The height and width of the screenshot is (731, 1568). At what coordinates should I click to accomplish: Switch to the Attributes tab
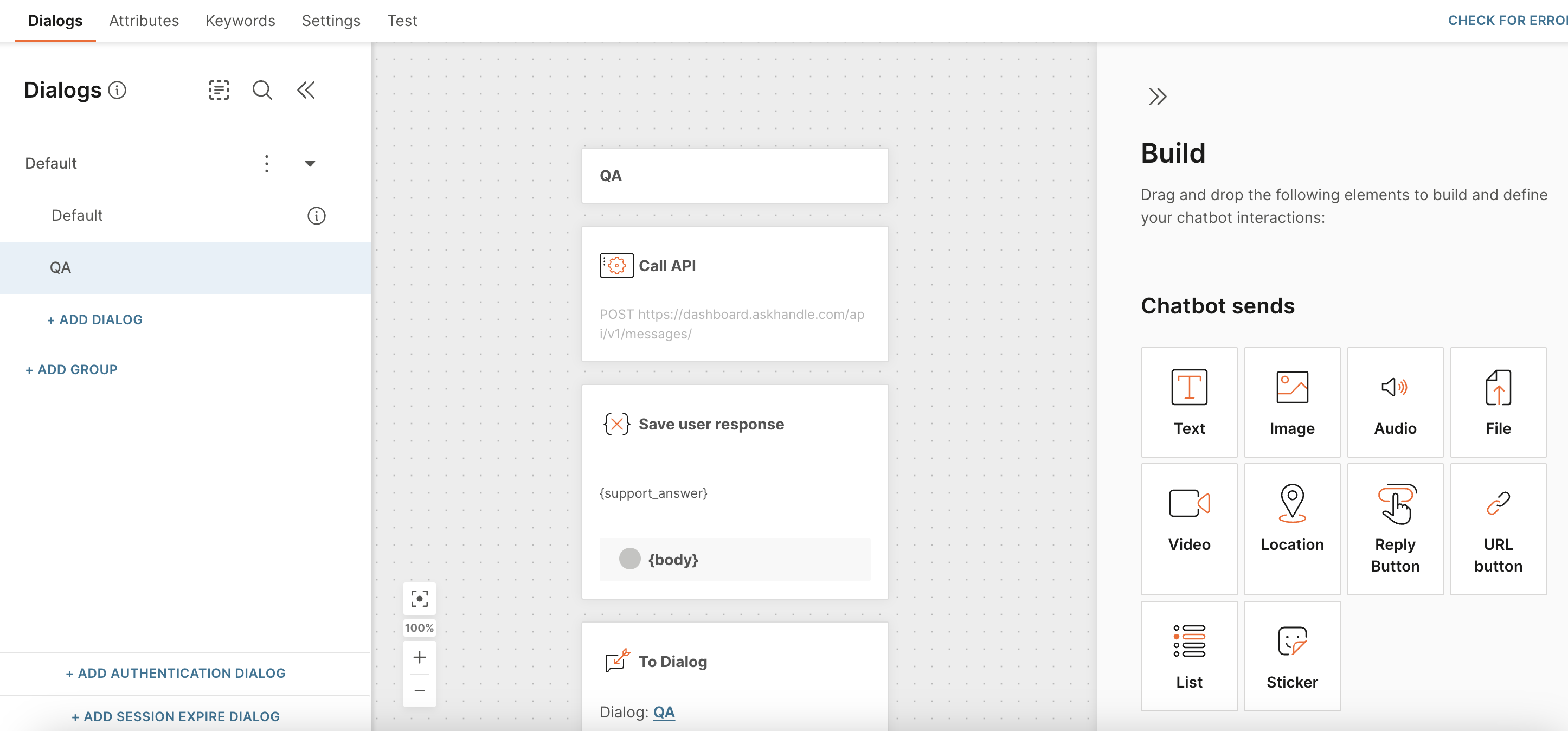[x=144, y=21]
